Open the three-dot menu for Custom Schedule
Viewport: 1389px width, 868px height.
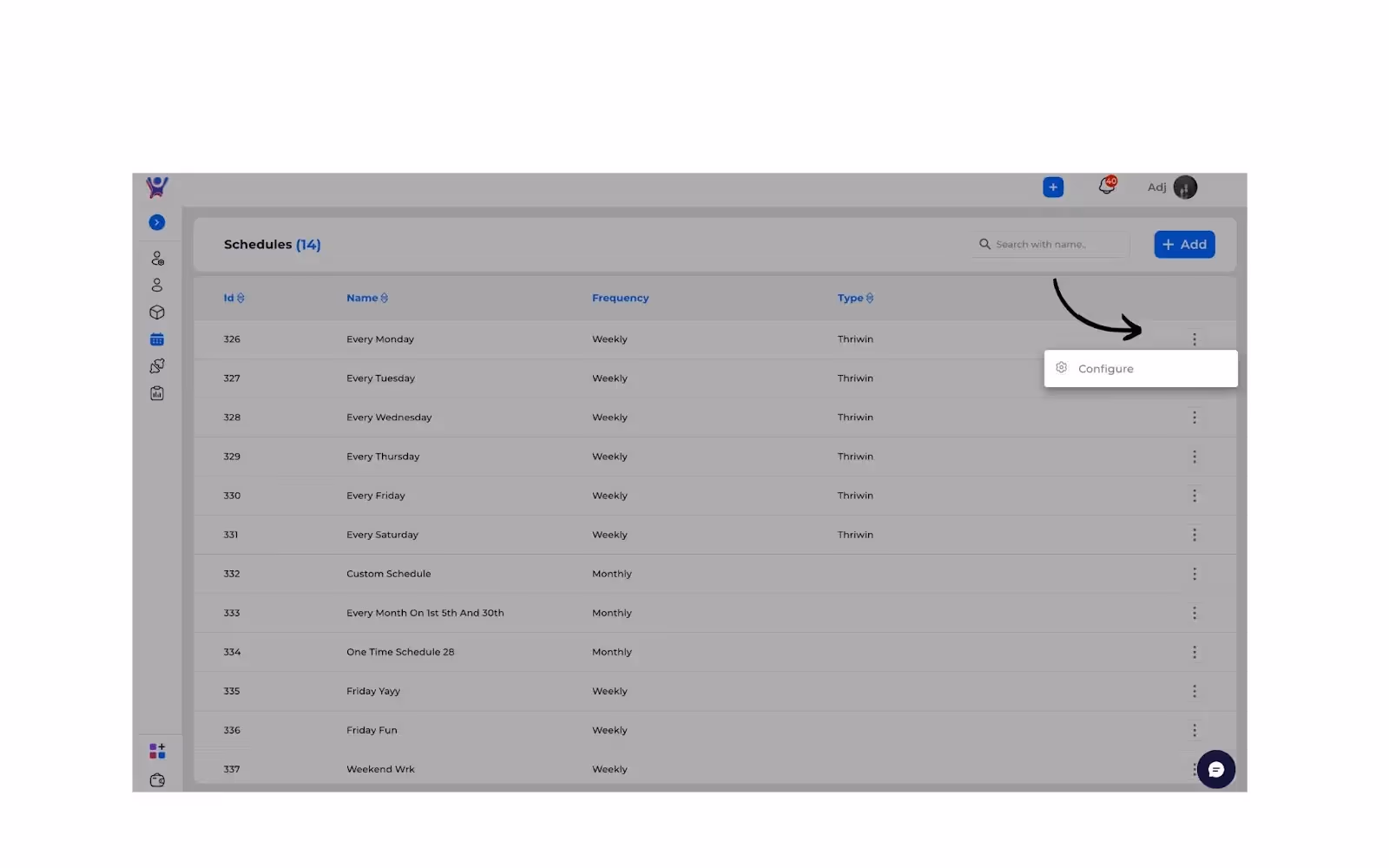(x=1195, y=574)
